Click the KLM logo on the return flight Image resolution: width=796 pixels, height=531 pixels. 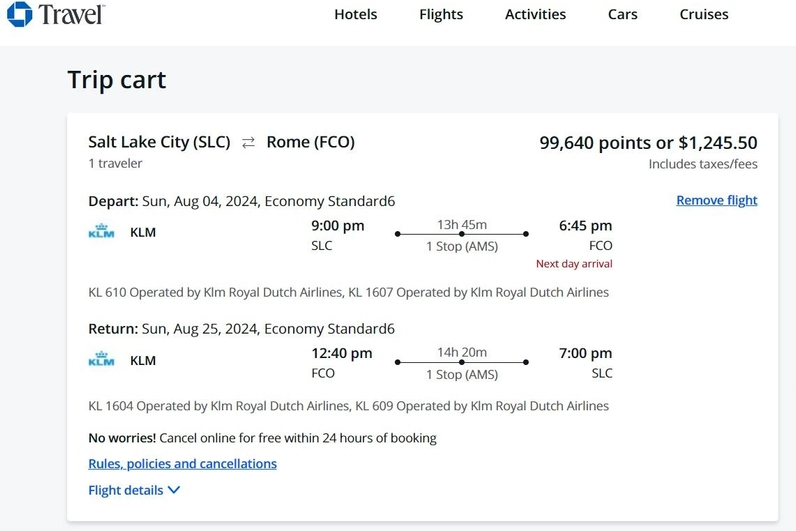pyautogui.click(x=101, y=360)
